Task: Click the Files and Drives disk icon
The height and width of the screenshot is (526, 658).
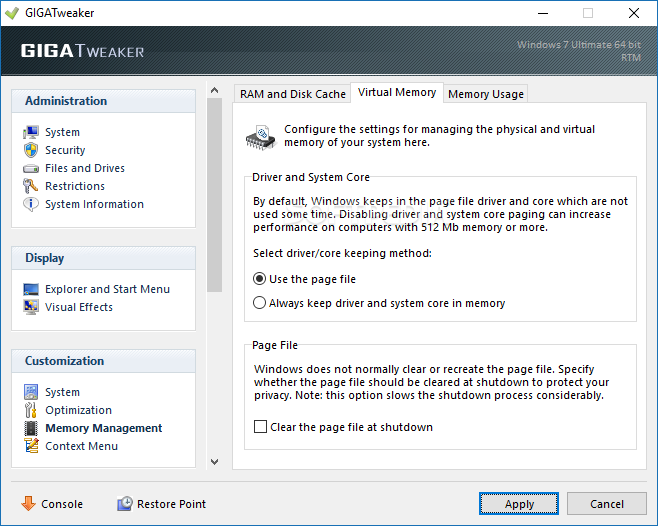Action: point(31,169)
